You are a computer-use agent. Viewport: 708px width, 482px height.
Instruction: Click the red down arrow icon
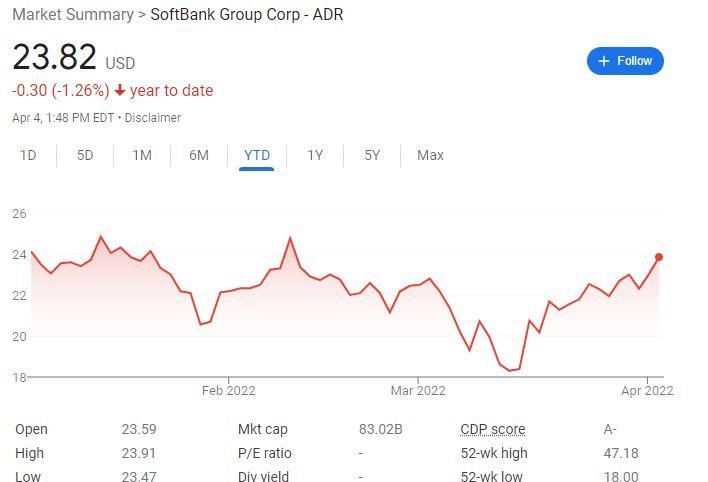120,91
